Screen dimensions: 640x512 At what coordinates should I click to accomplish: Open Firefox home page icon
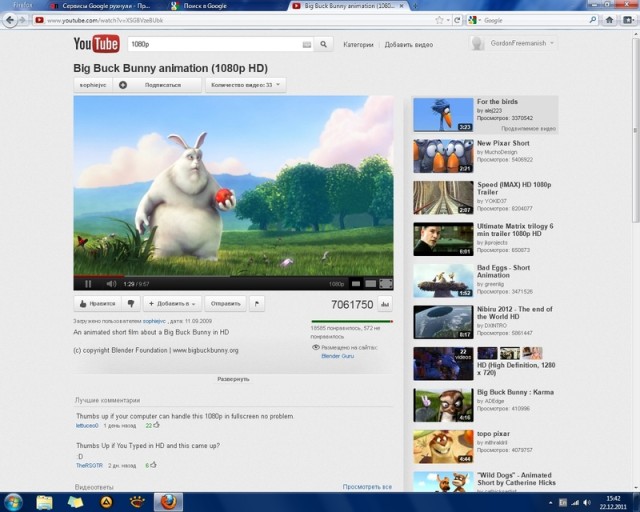click(x=609, y=20)
